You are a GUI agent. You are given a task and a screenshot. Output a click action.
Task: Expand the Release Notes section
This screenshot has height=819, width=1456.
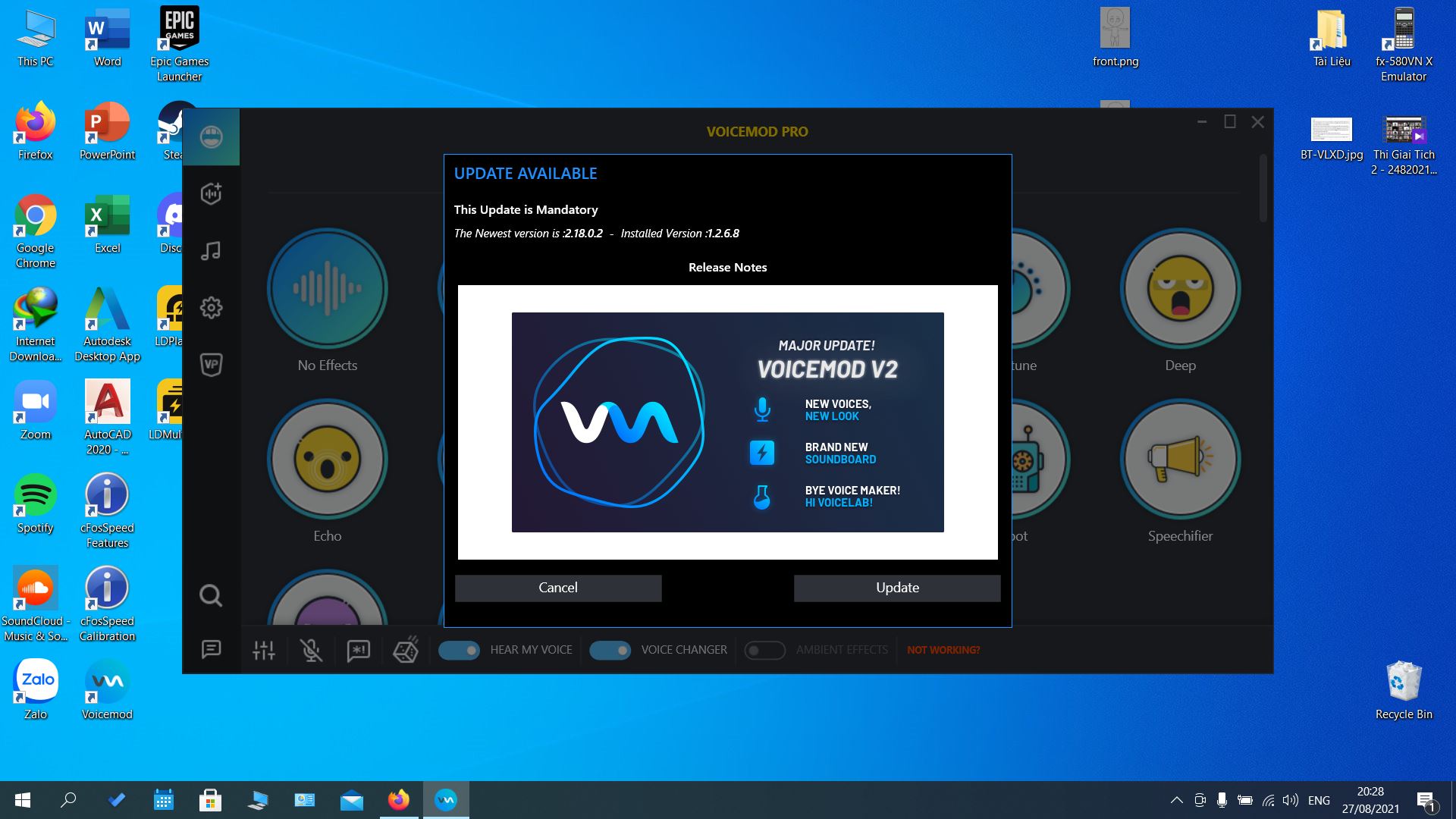point(727,267)
